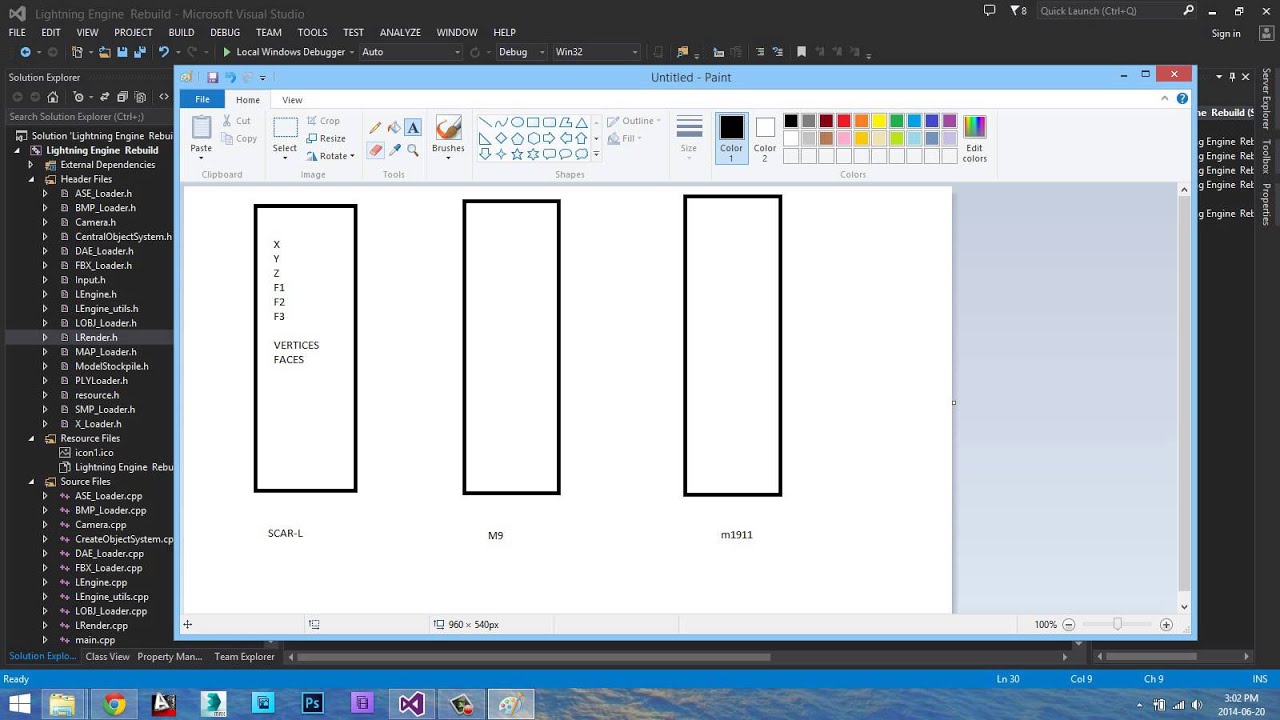
Task: Select Camera.cpp in Source Files
Action: pos(101,525)
